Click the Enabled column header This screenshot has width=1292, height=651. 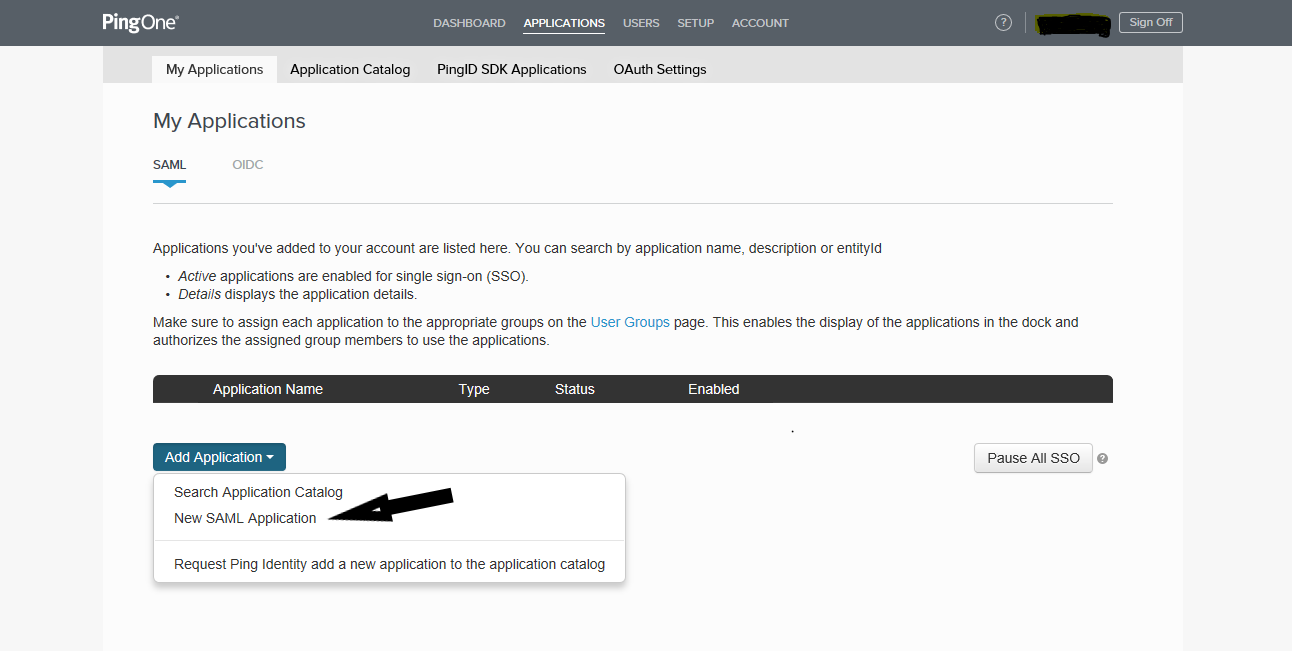(x=714, y=389)
